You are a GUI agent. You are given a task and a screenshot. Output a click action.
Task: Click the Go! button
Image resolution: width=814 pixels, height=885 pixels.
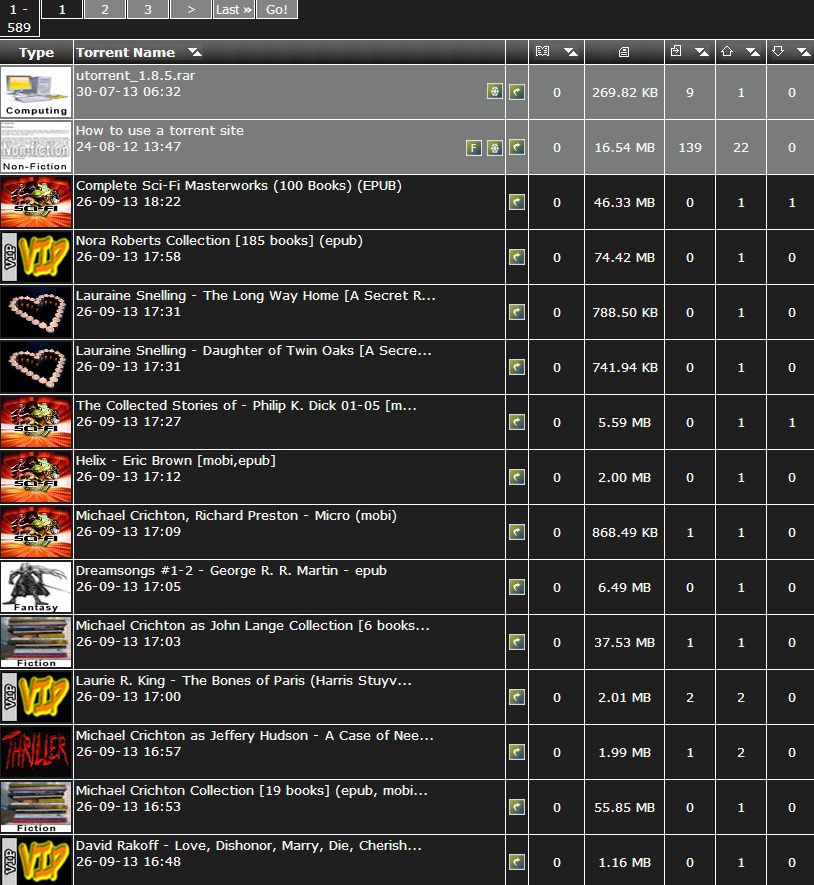pos(277,10)
